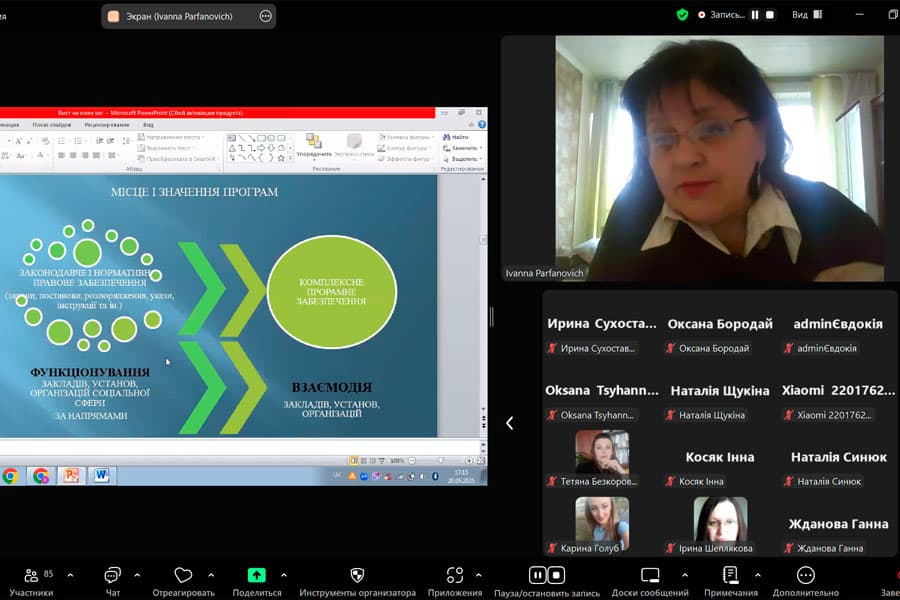900x600 pixels.
Task: Open the Чат chat panel
Action: (112, 576)
